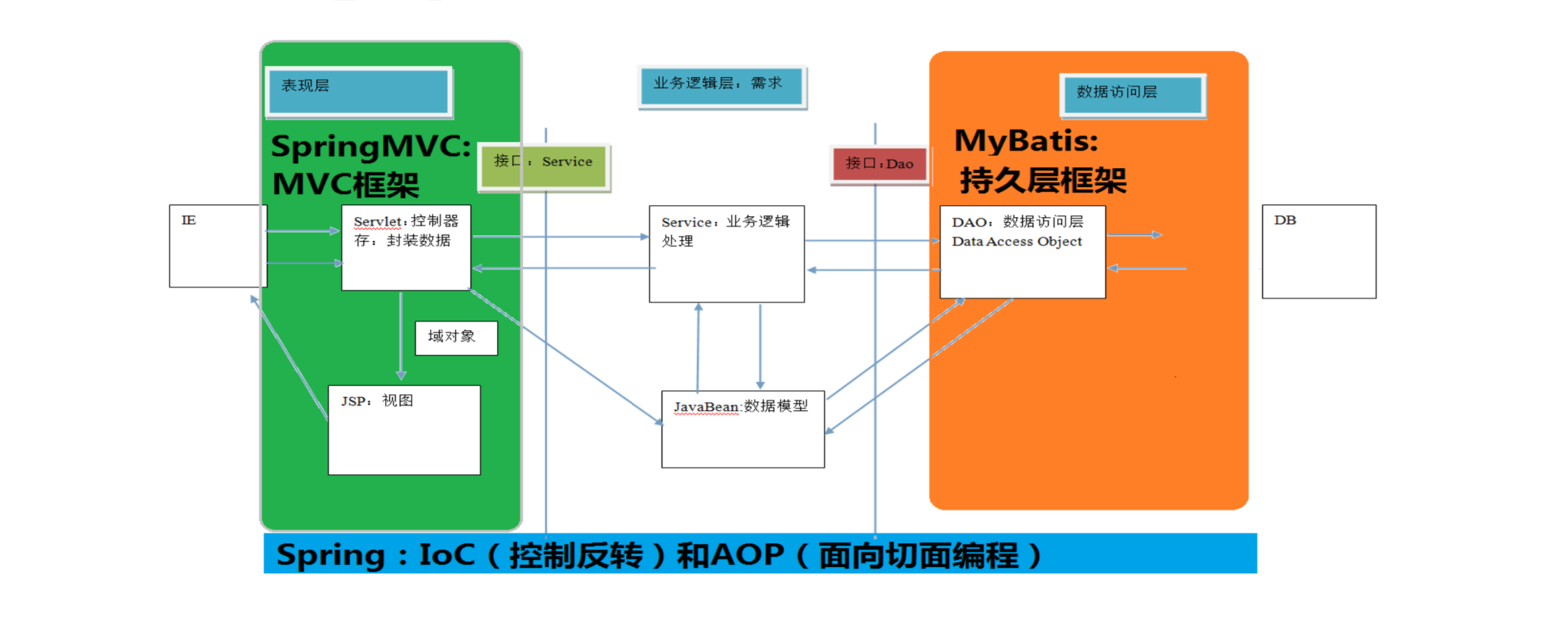Click the "MyBatis:" heading text

point(1027,141)
